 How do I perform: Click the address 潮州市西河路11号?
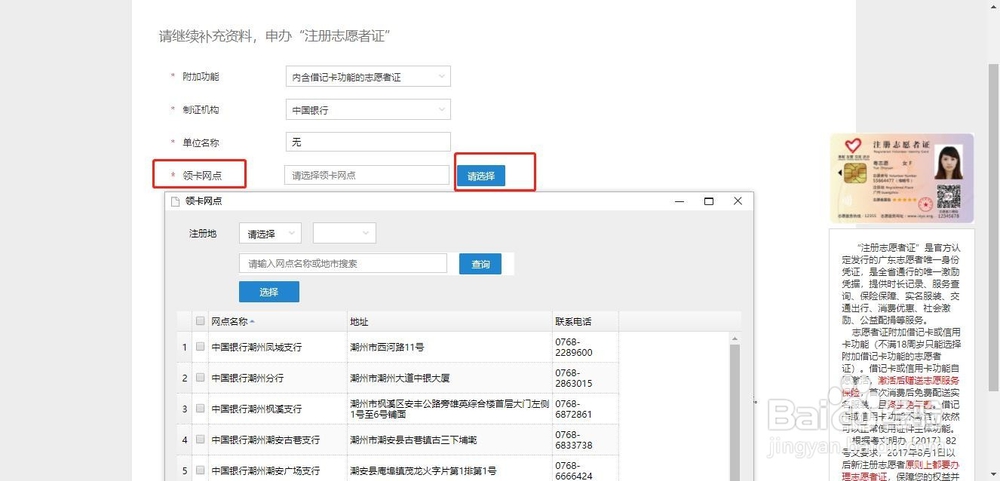[387, 348]
